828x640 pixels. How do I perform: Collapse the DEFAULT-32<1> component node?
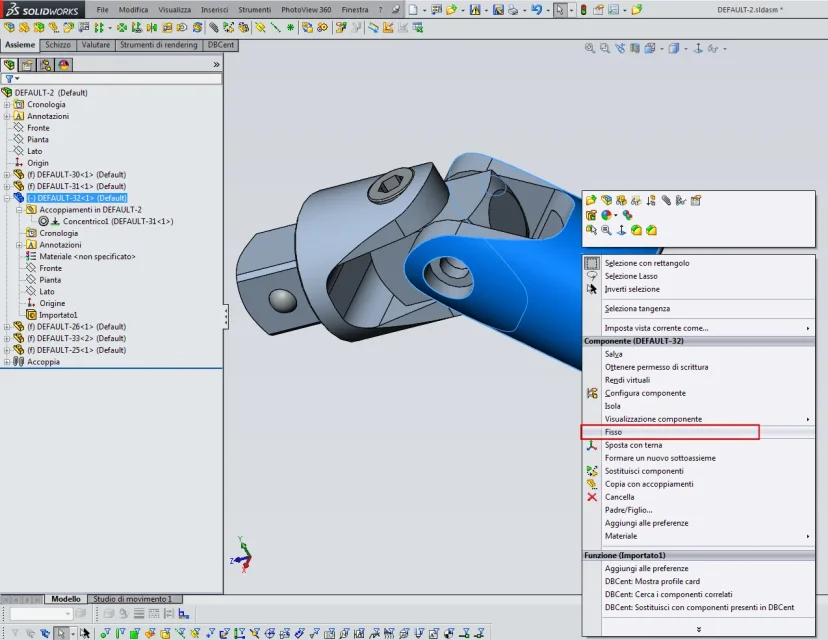(7, 198)
